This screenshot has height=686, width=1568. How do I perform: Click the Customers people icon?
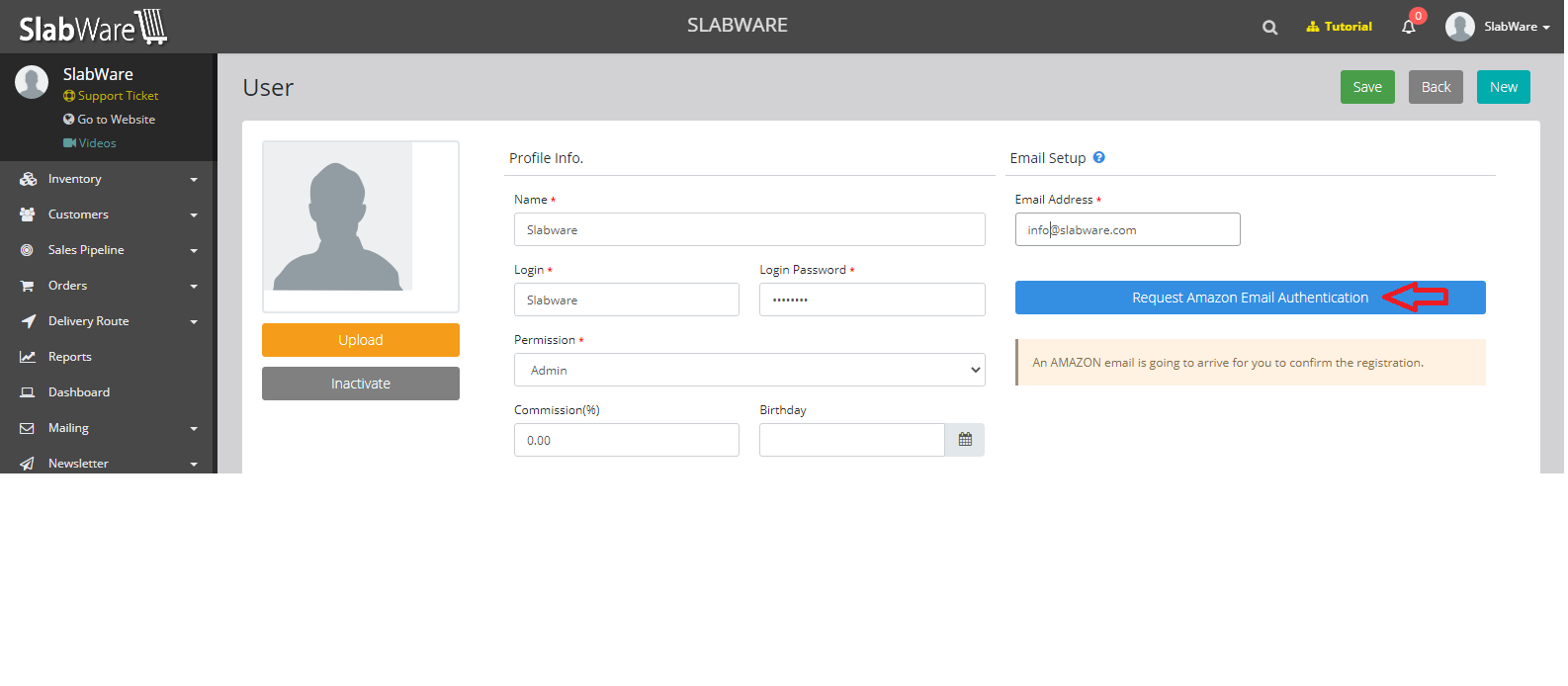click(x=28, y=214)
